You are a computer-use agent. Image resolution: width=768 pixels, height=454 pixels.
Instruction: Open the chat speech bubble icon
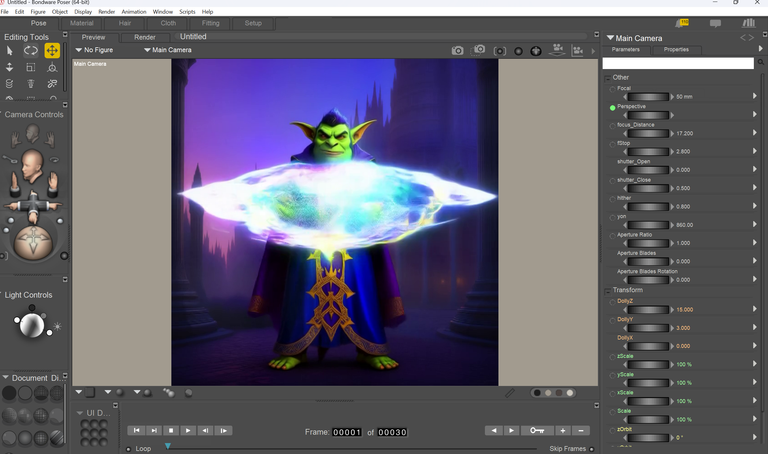(x=715, y=24)
